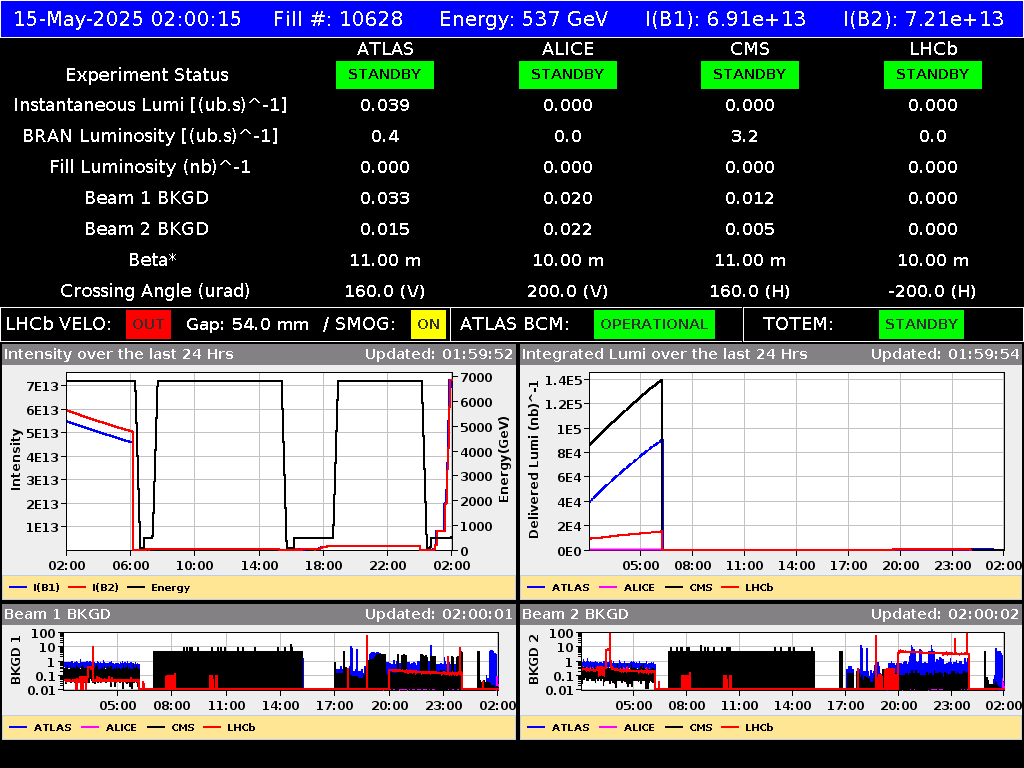1024x768 pixels.
Task: Select ALICE Beam 2 BKGD value 0.022
Action: click(x=568, y=229)
